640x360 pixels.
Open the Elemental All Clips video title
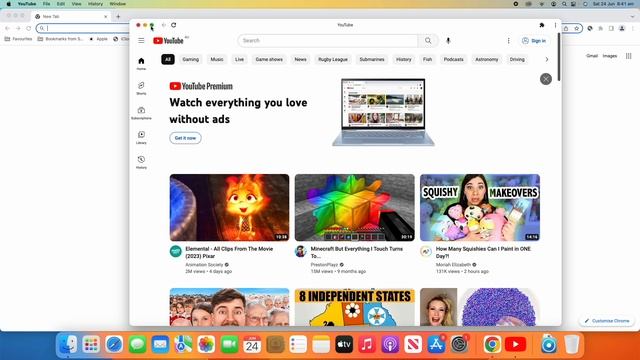pyautogui.click(x=229, y=252)
